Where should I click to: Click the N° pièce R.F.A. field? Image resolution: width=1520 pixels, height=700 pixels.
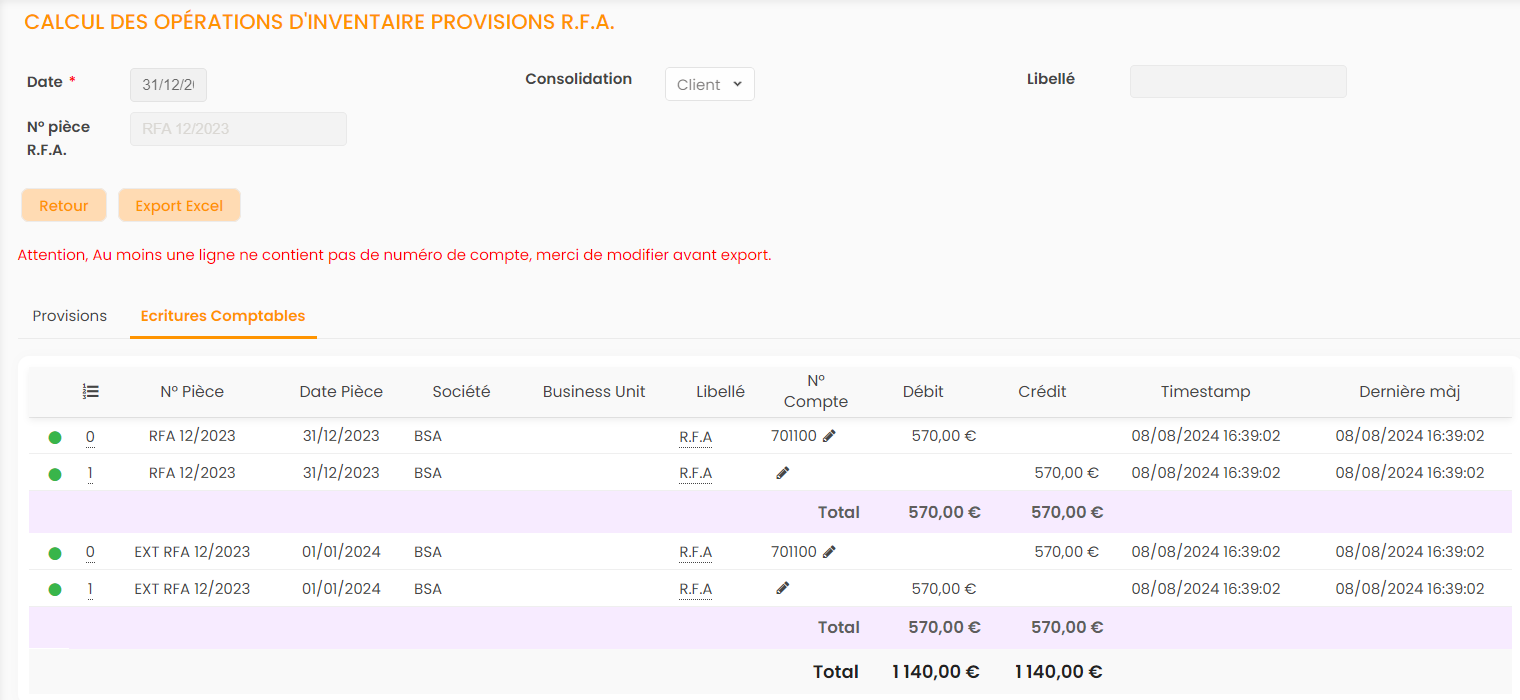(x=238, y=129)
